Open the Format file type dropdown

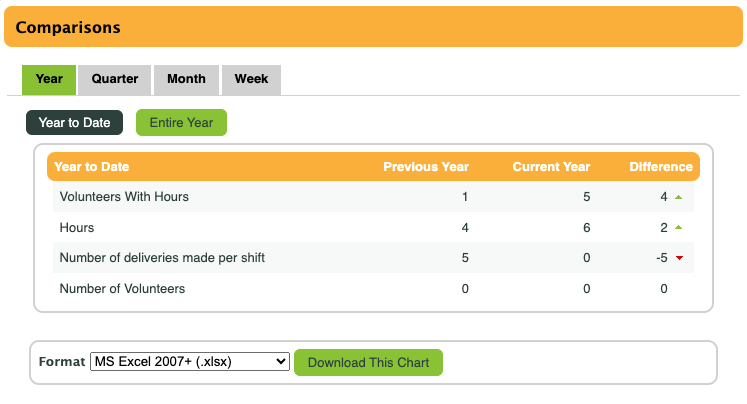[x=189, y=362]
